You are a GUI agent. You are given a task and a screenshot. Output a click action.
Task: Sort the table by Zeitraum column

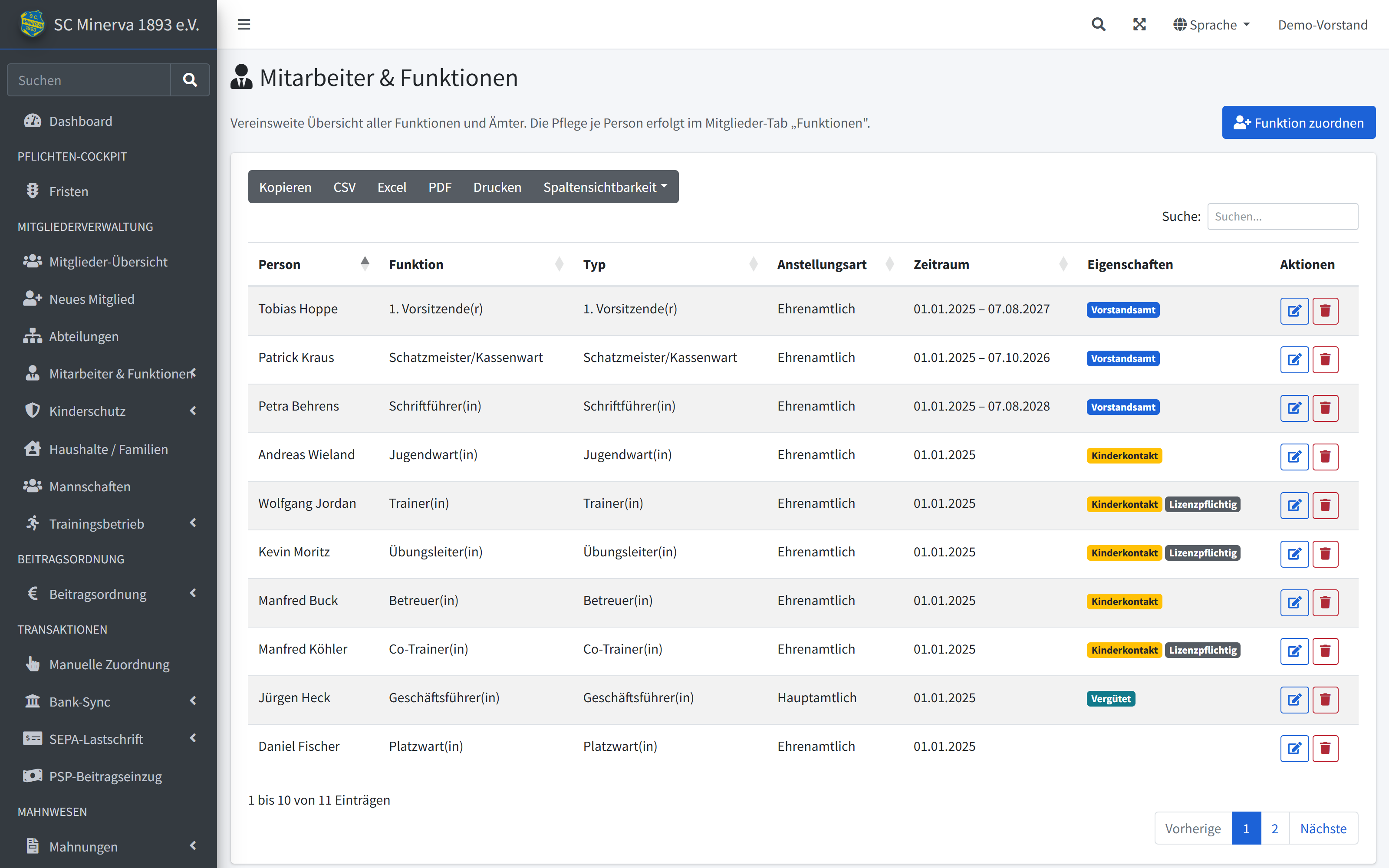click(990, 264)
